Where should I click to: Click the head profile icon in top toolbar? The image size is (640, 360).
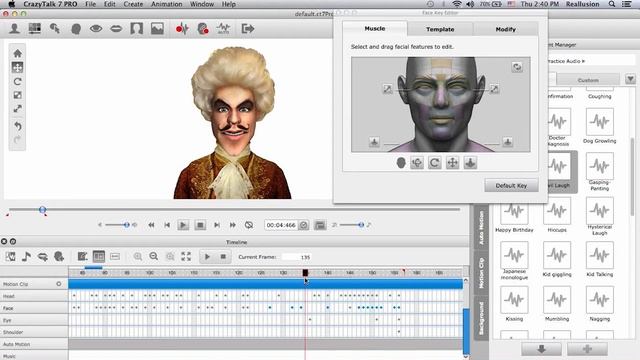click(x=76, y=29)
